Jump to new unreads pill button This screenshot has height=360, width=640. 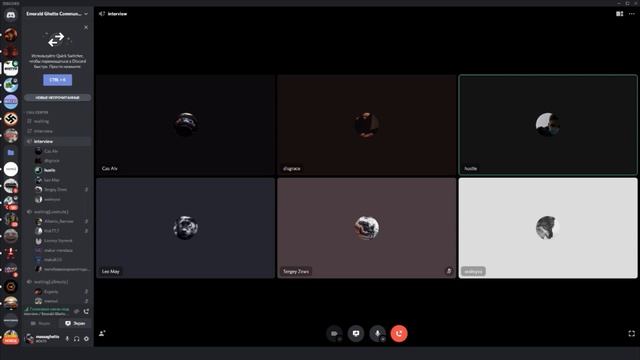[58, 98]
